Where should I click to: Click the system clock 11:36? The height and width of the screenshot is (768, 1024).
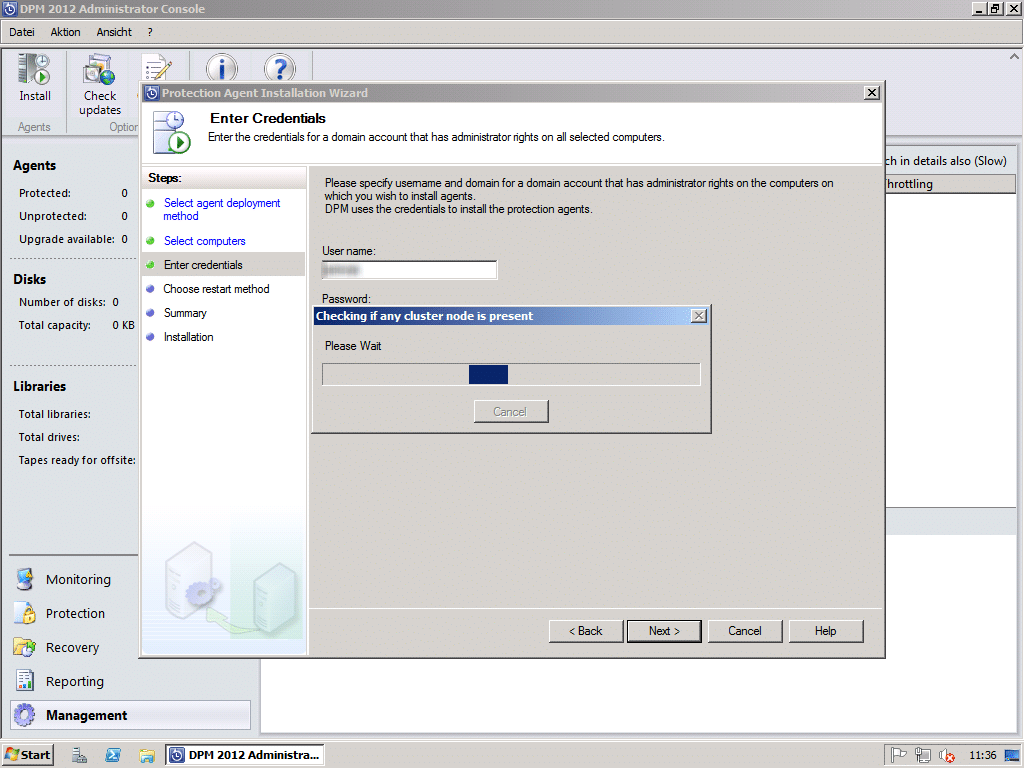[982, 756]
